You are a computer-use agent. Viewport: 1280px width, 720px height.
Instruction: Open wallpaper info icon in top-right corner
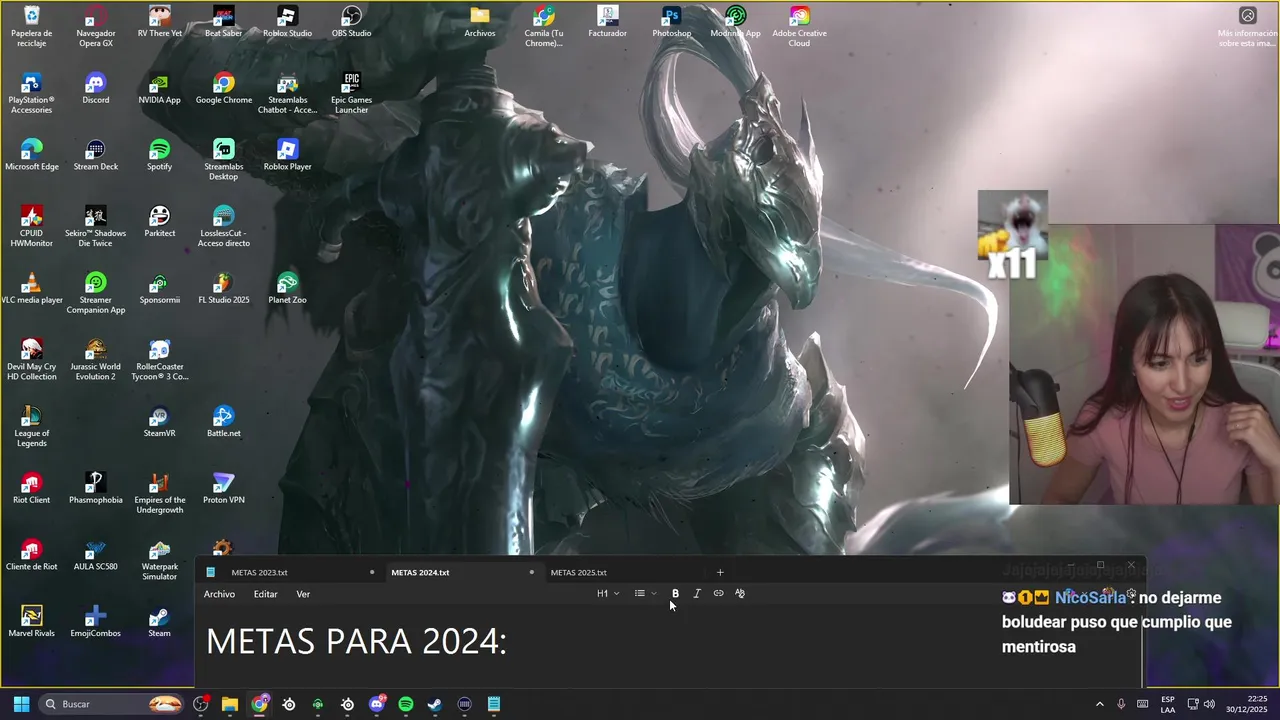(1247, 15)
